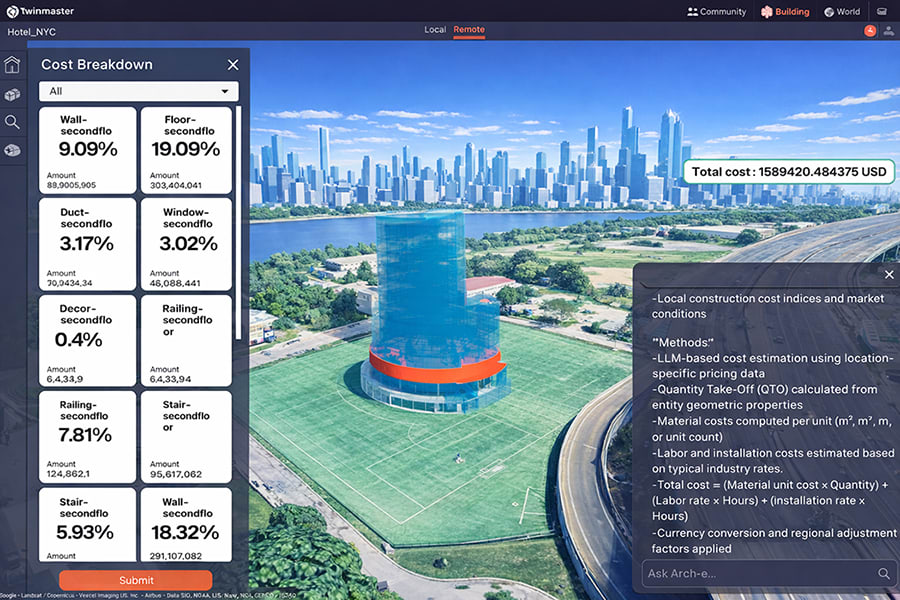Select the Wall-secondflo 18.32% card

(x=187, y=525)
